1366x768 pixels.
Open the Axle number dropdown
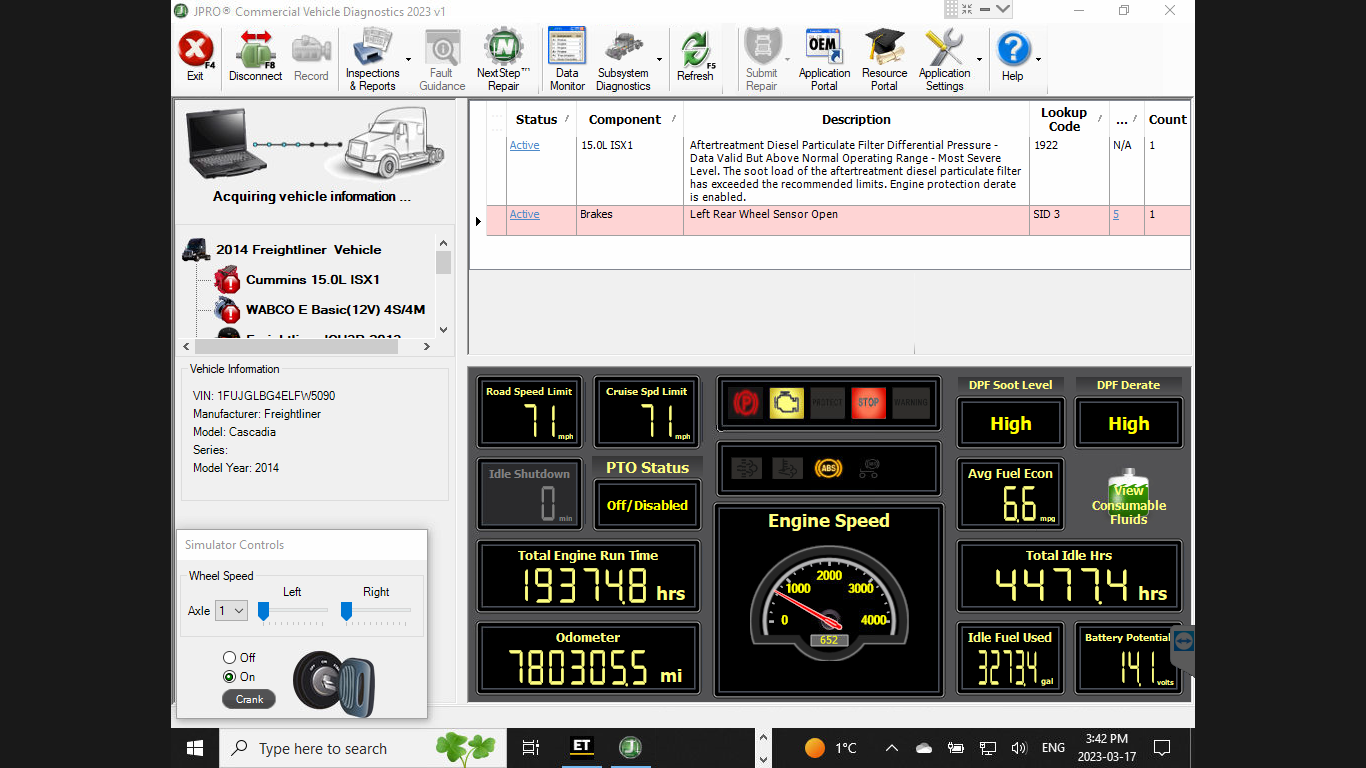tap(231, 610)
